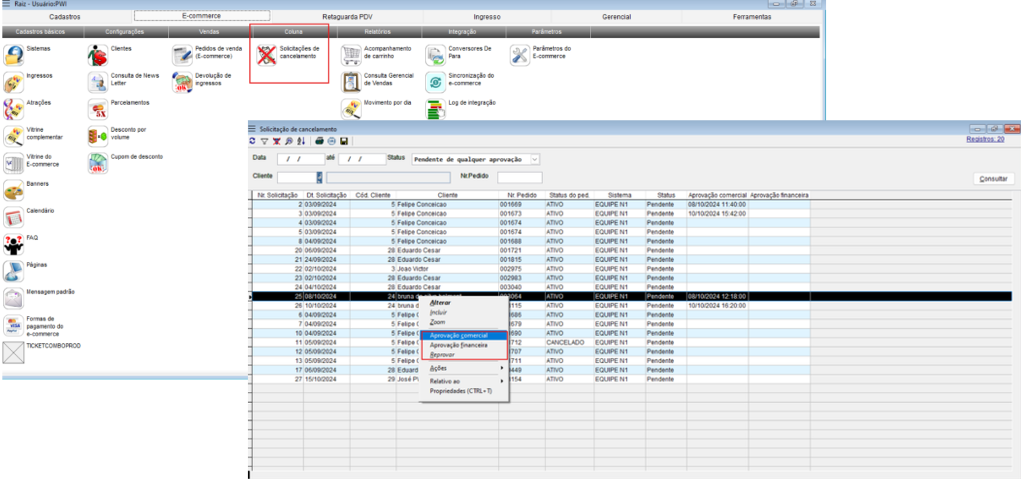Click the printer icon in the toolbar
The width and height of the screenshot is (1021, 479).
(x=319, y=141)
